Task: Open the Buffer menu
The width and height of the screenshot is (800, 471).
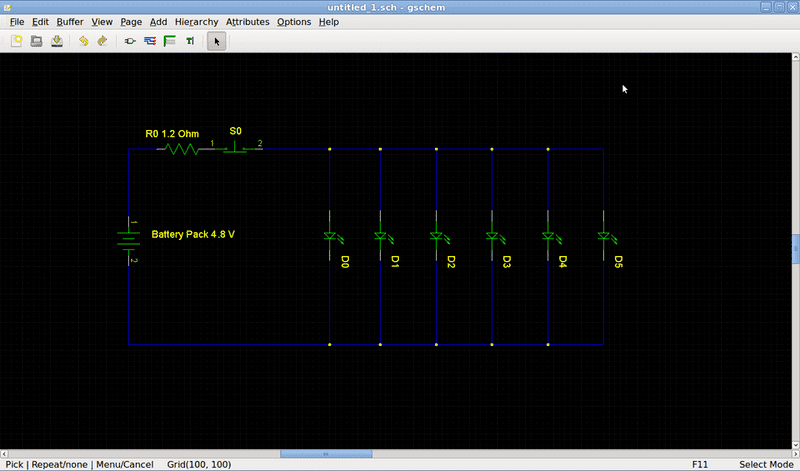Action: (70, 22)
